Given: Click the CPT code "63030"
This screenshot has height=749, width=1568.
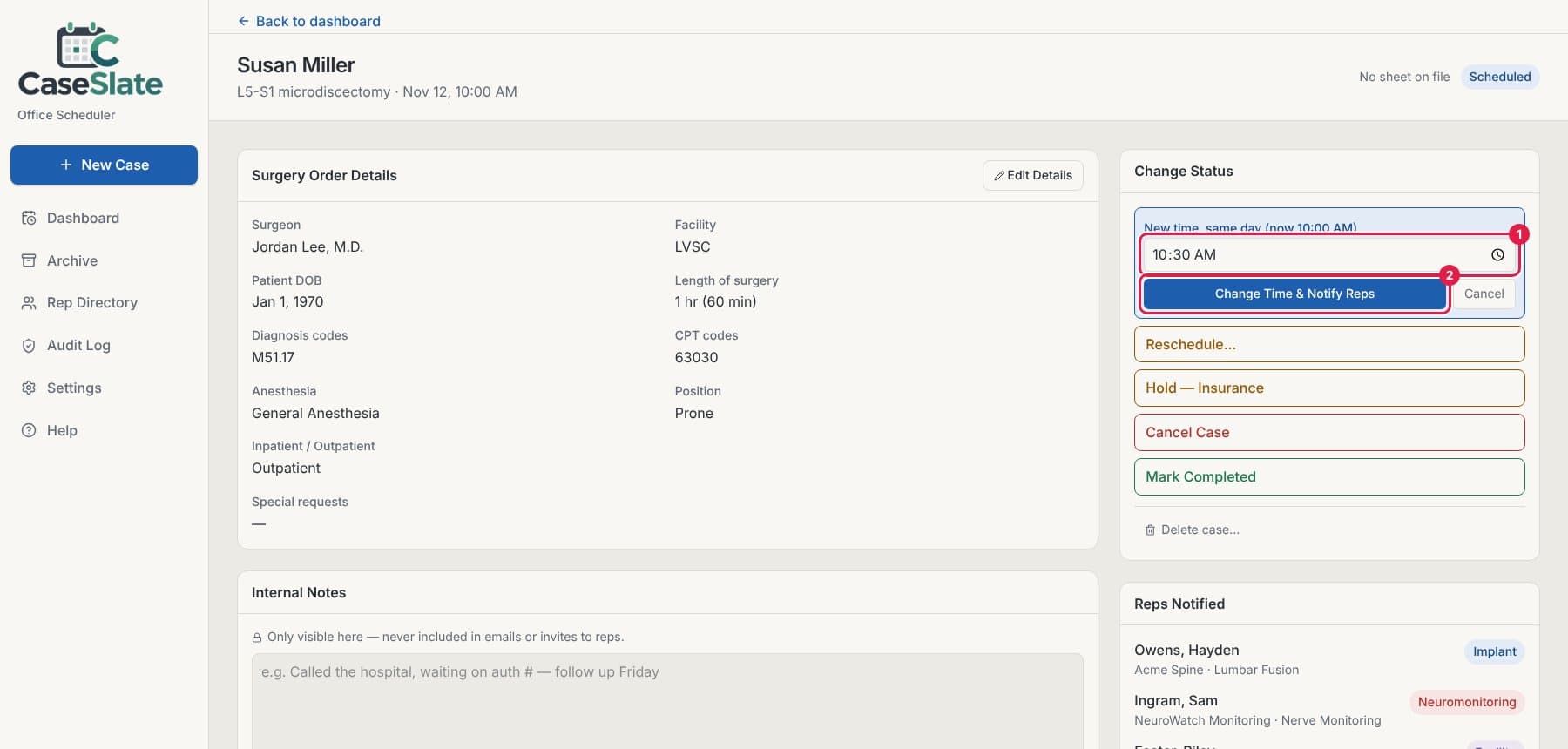Looking at the screenshot, I should (x=696, y=357).
